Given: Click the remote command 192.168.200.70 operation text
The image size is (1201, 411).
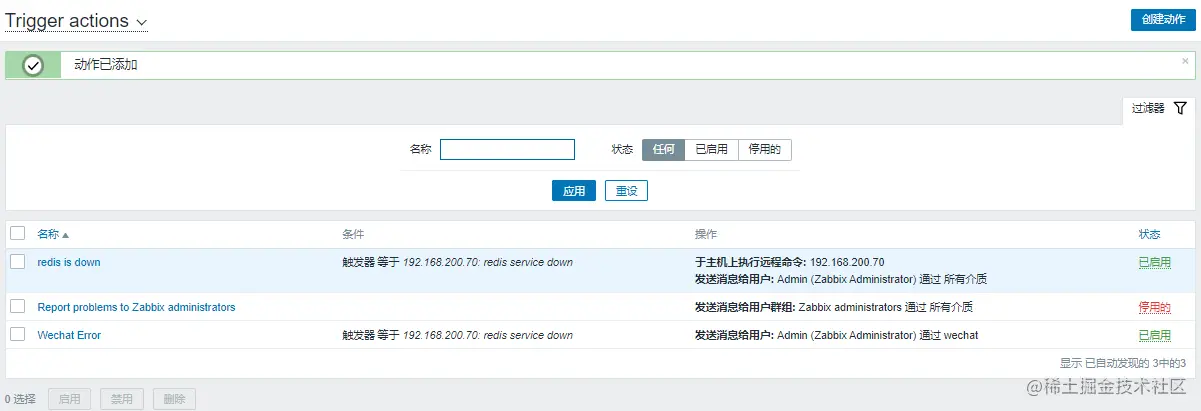Looking at the screenshot, I should 789,262.
